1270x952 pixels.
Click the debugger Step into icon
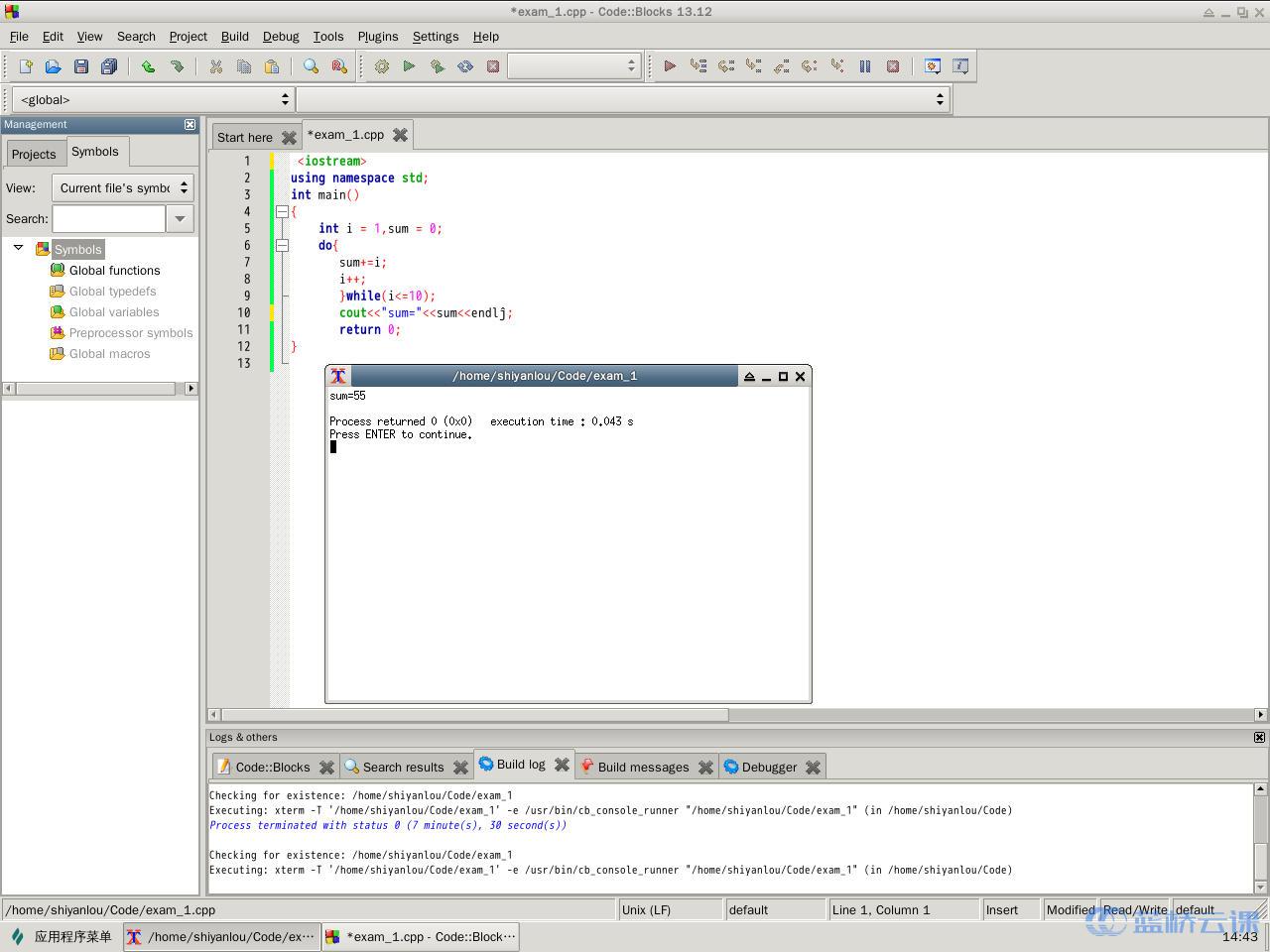[x=754, y=66]
